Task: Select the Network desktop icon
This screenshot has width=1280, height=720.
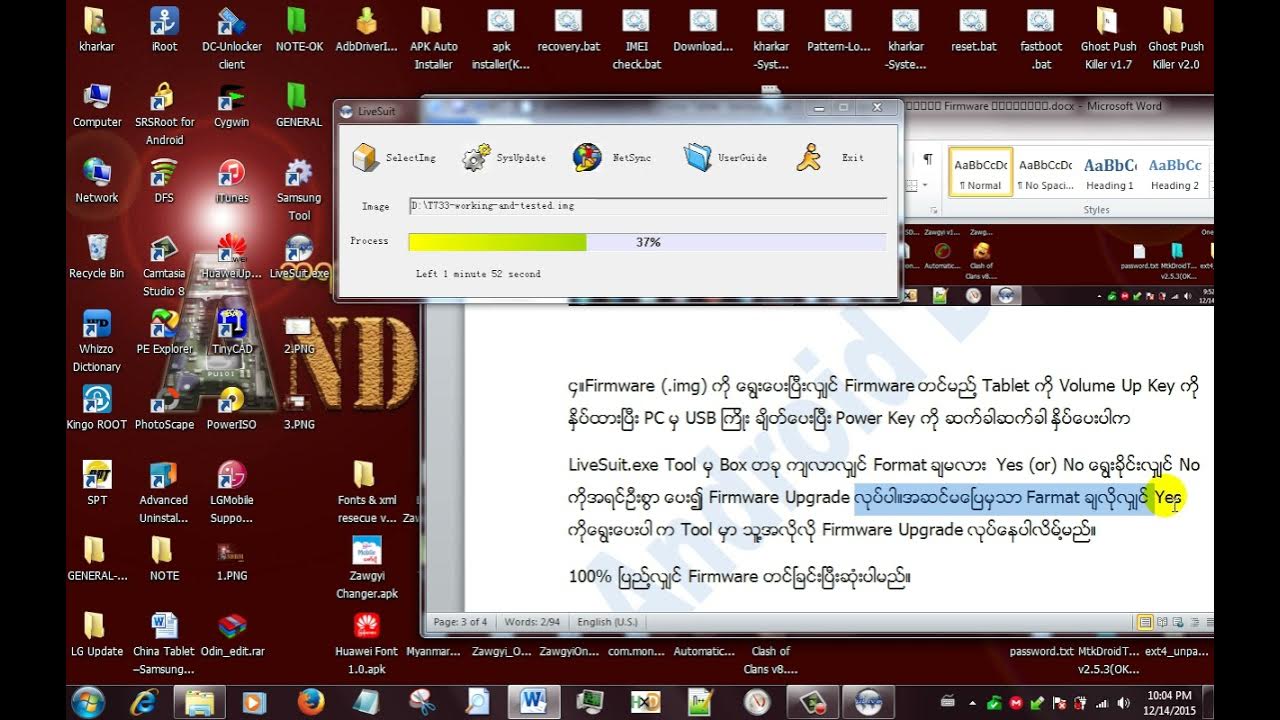Action: tap(97, 181)
